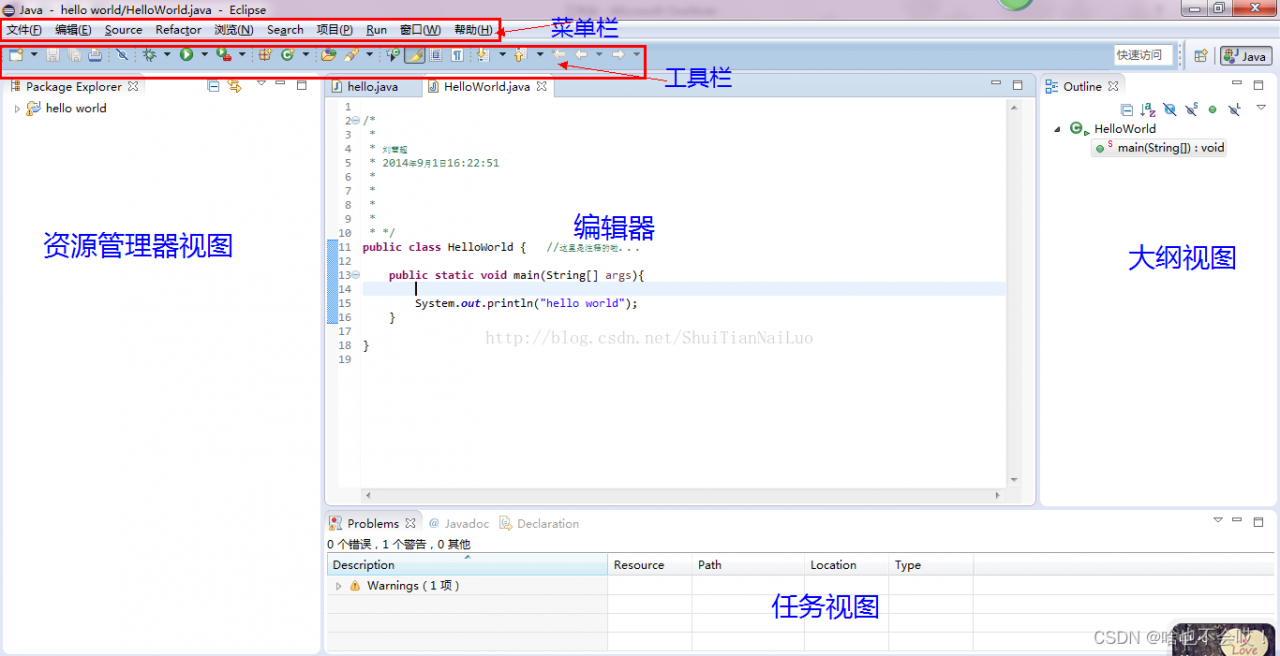Click the Save icon in toolbar
Viewport: 1280px width, 656px height.
[52, 55]
